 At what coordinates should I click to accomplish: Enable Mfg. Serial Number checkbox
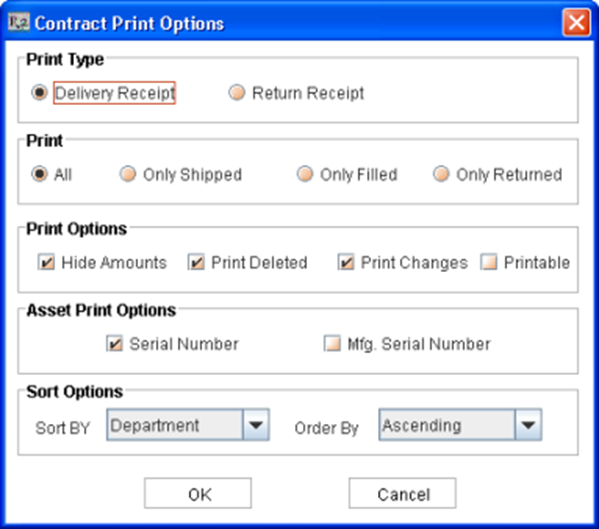click(332, 343)
